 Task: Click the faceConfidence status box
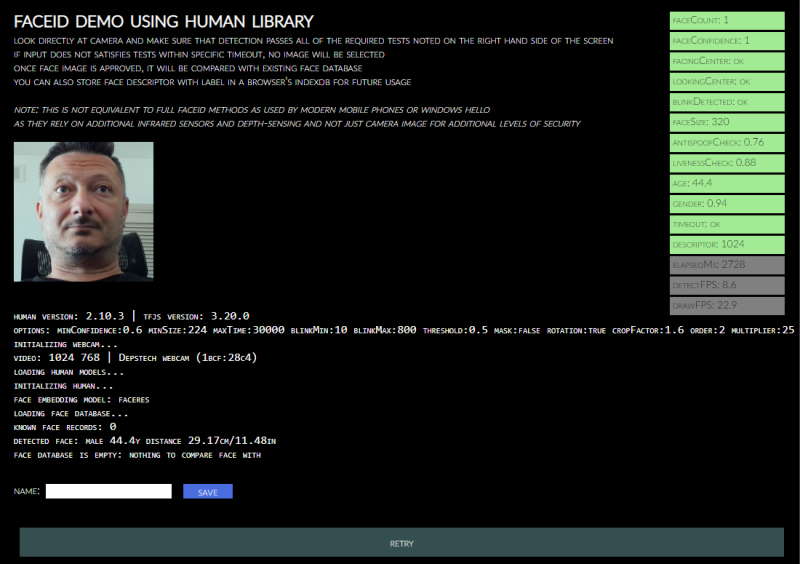727,40
